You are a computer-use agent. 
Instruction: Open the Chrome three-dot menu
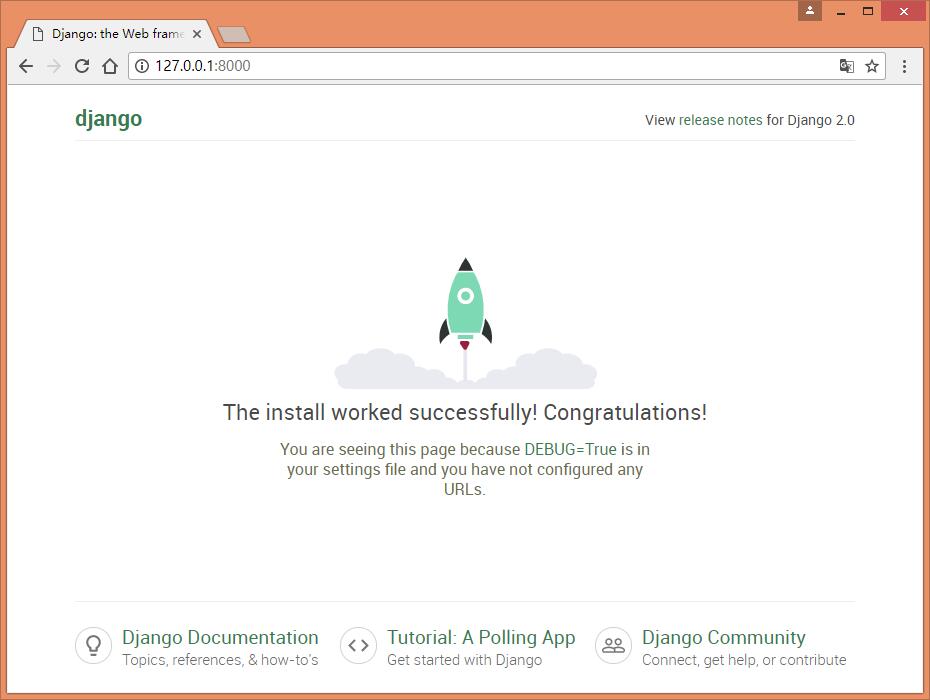click(x=904, y=66)
